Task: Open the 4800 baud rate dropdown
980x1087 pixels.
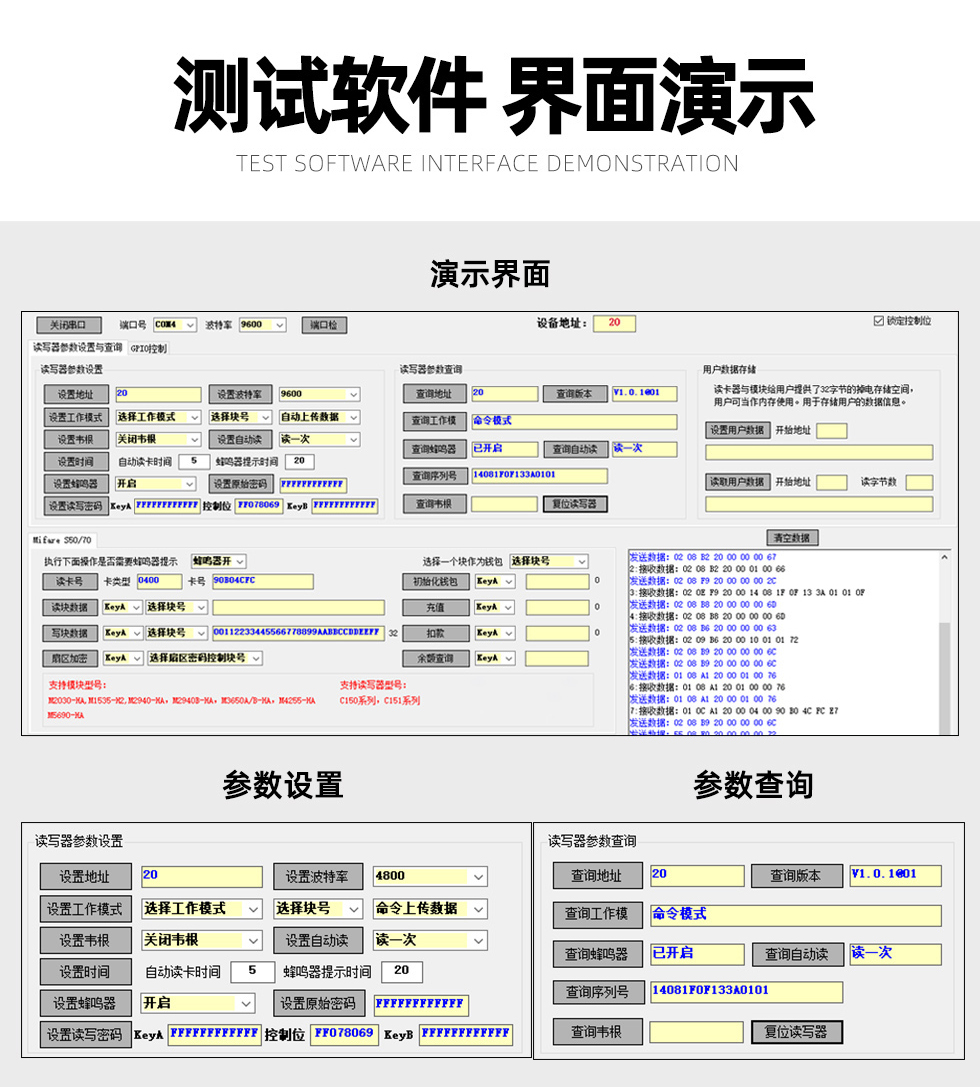Action: click(430, 876)
